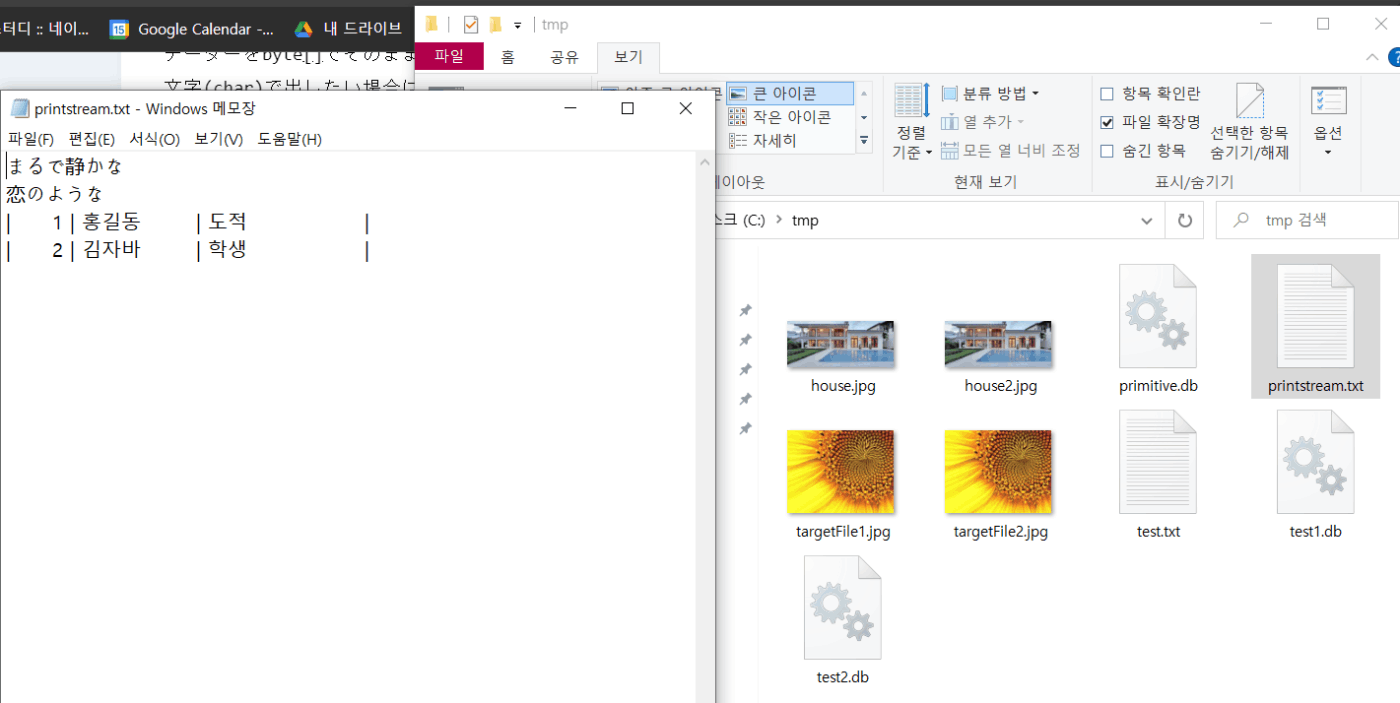1400x703 pixels.
Task: Switch to the 공유 ribbon tab
Action: 564,57
